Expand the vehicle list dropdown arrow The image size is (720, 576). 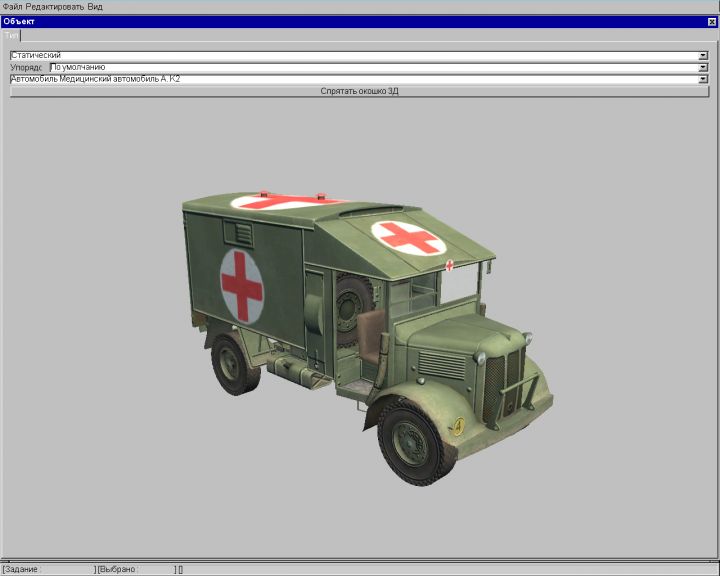(x=703, y=78)
